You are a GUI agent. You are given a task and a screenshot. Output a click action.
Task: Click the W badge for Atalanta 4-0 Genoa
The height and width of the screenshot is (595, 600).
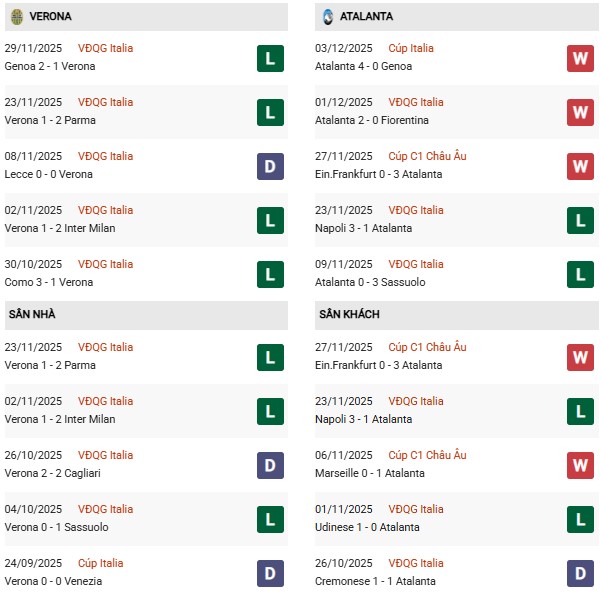pos(580,59)
